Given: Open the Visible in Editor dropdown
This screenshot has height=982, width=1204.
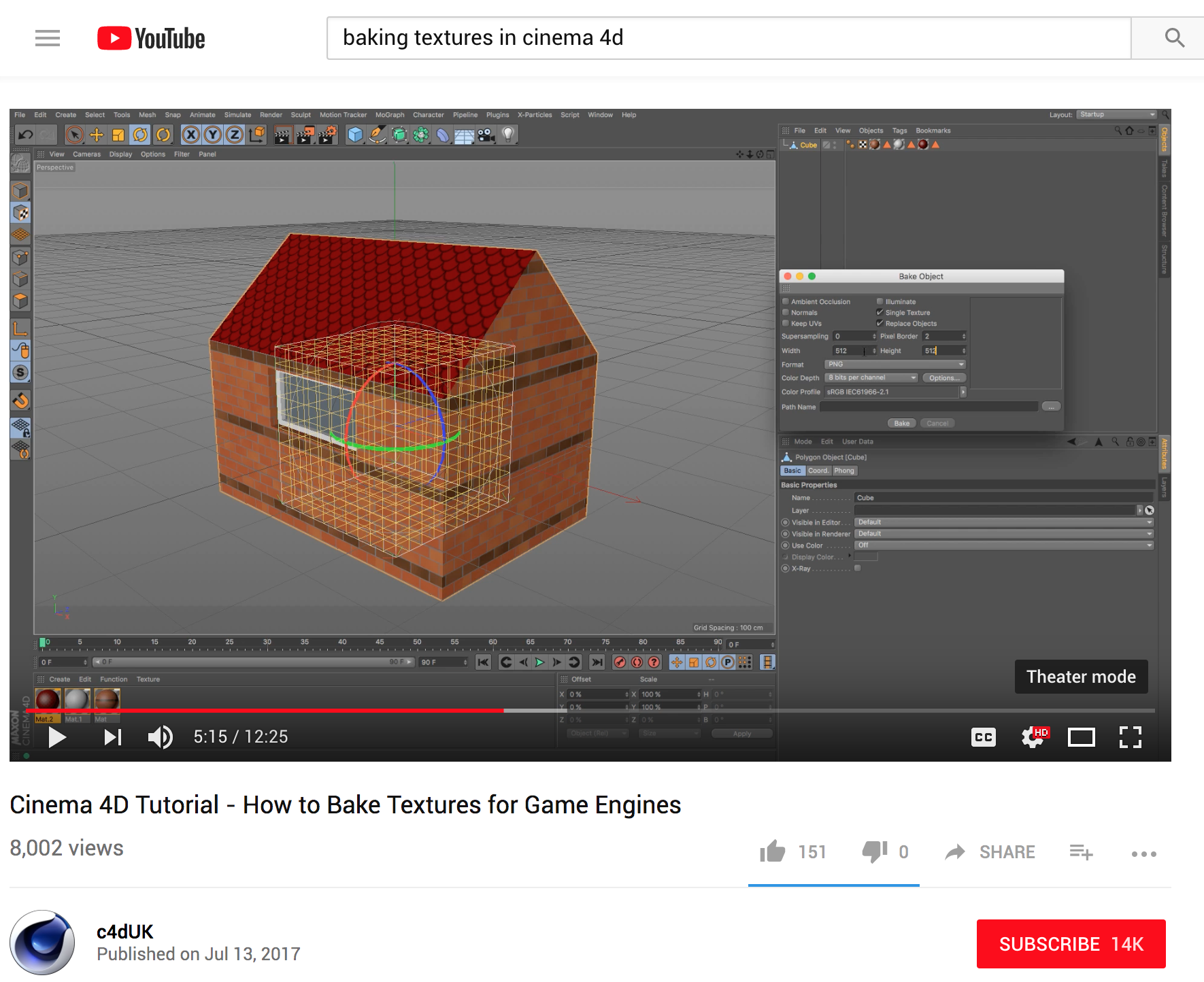Looking at the screenshot, I should coord(1004,522).
